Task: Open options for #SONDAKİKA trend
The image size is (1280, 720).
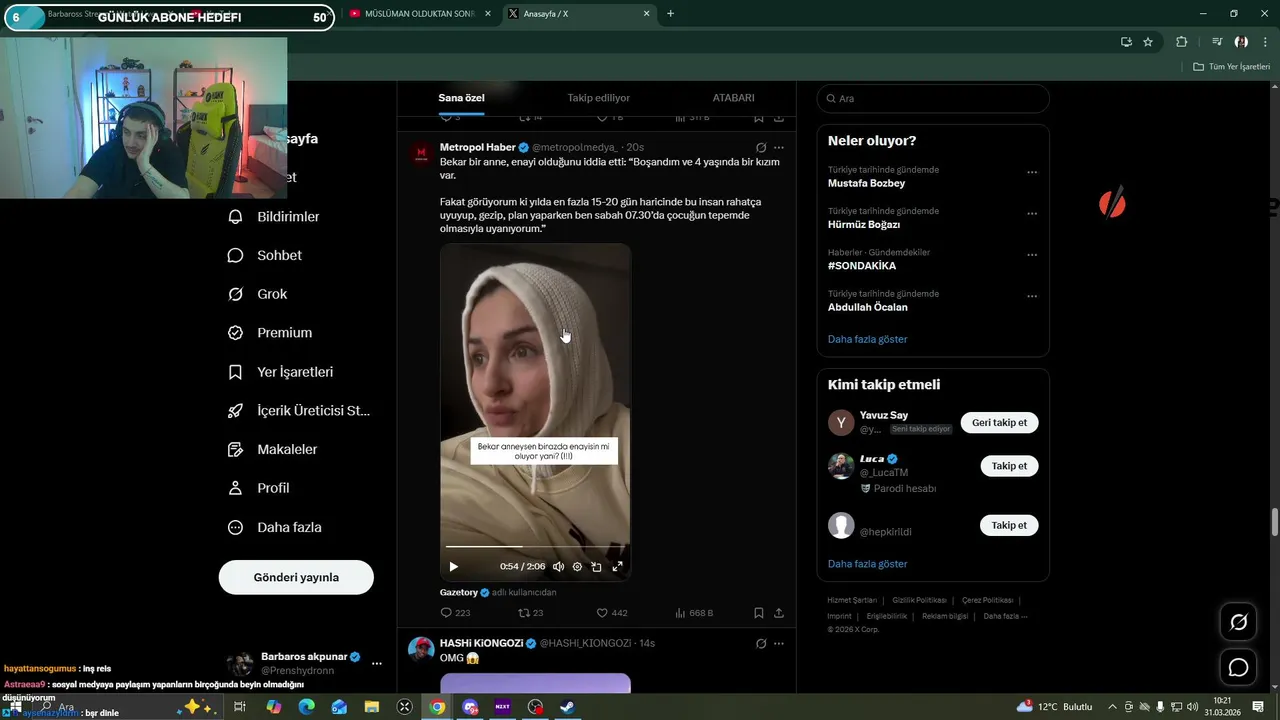Action: 1032,255
